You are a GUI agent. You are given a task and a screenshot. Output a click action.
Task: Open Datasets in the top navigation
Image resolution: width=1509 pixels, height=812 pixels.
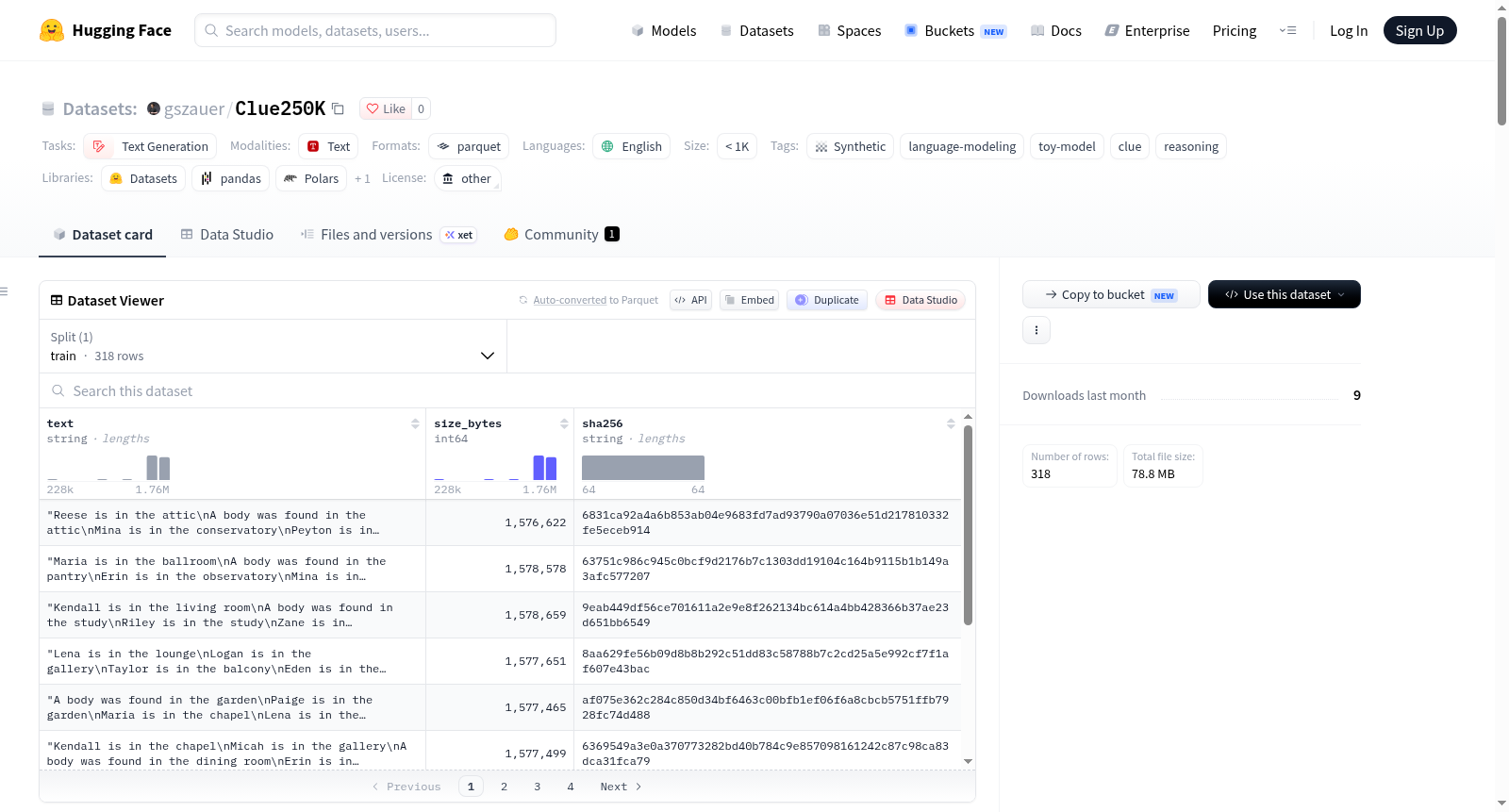(756, 30)
